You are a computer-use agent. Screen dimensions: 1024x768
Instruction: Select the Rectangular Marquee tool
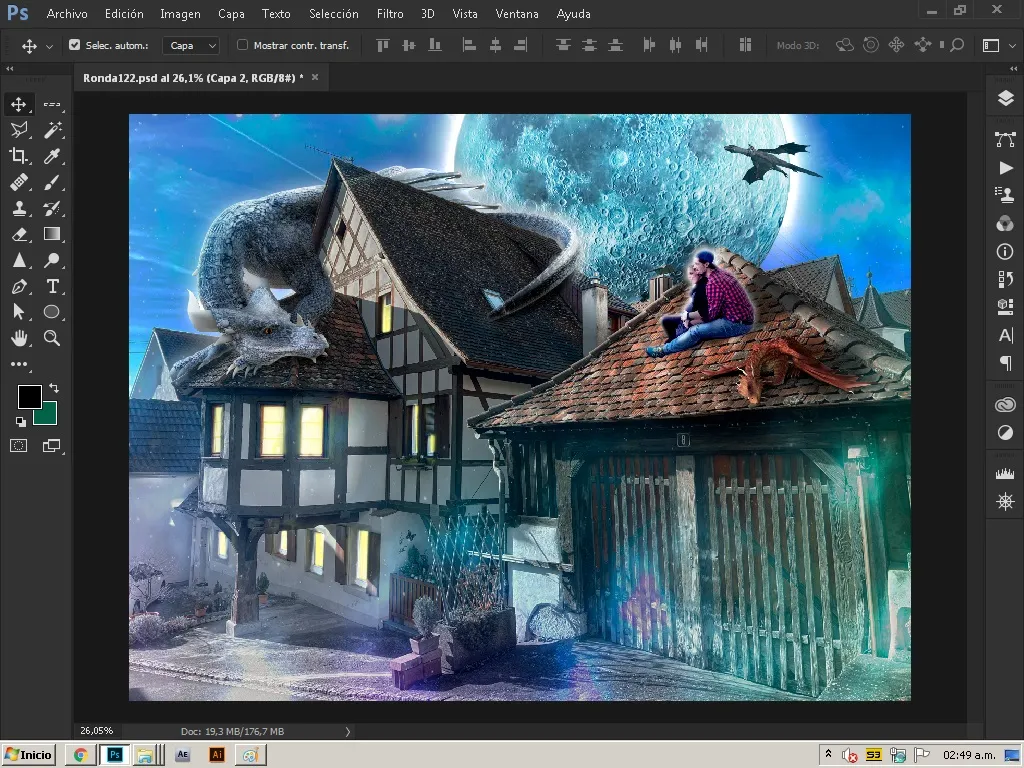(52, 104)
